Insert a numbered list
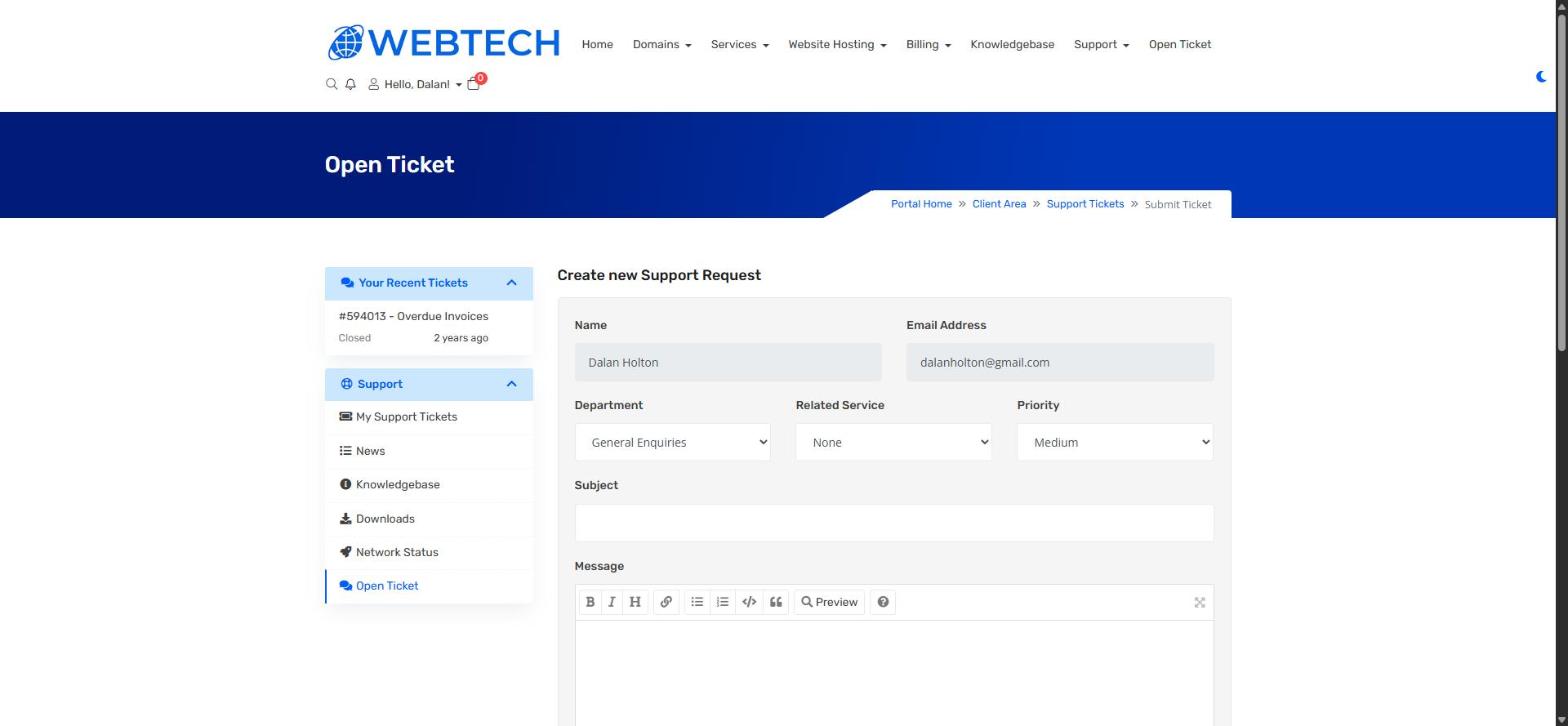The image size is (1568, 726). [722, 602]
